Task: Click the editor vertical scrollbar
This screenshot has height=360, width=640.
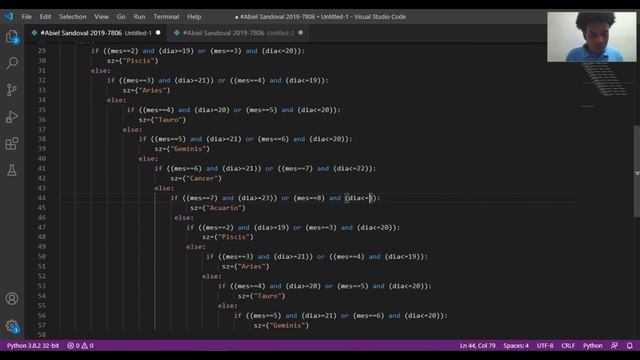Action: [x=637, y=171]
